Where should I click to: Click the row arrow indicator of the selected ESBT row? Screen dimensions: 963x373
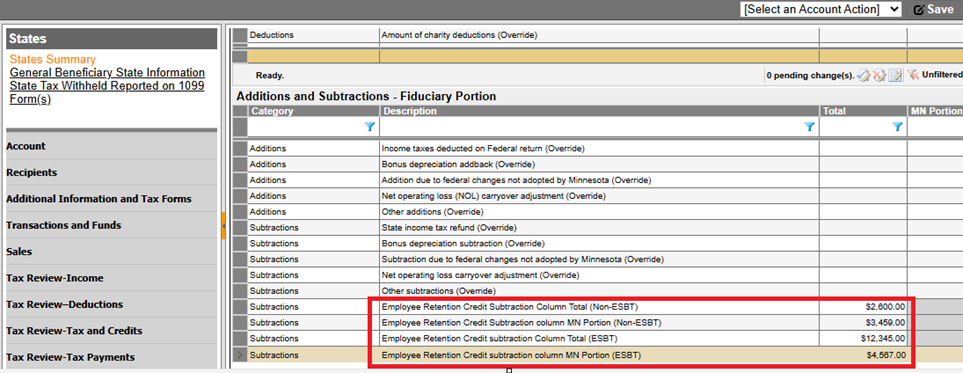240,355
